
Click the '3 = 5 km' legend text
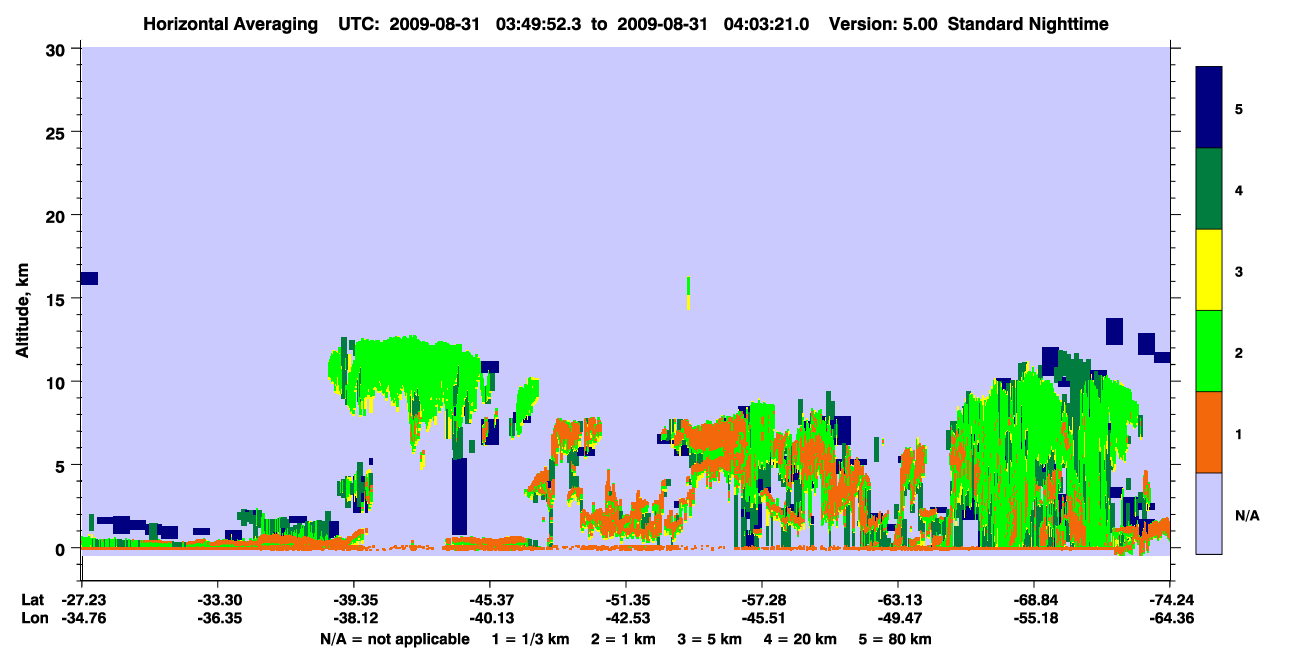click(x=710, y=639)
